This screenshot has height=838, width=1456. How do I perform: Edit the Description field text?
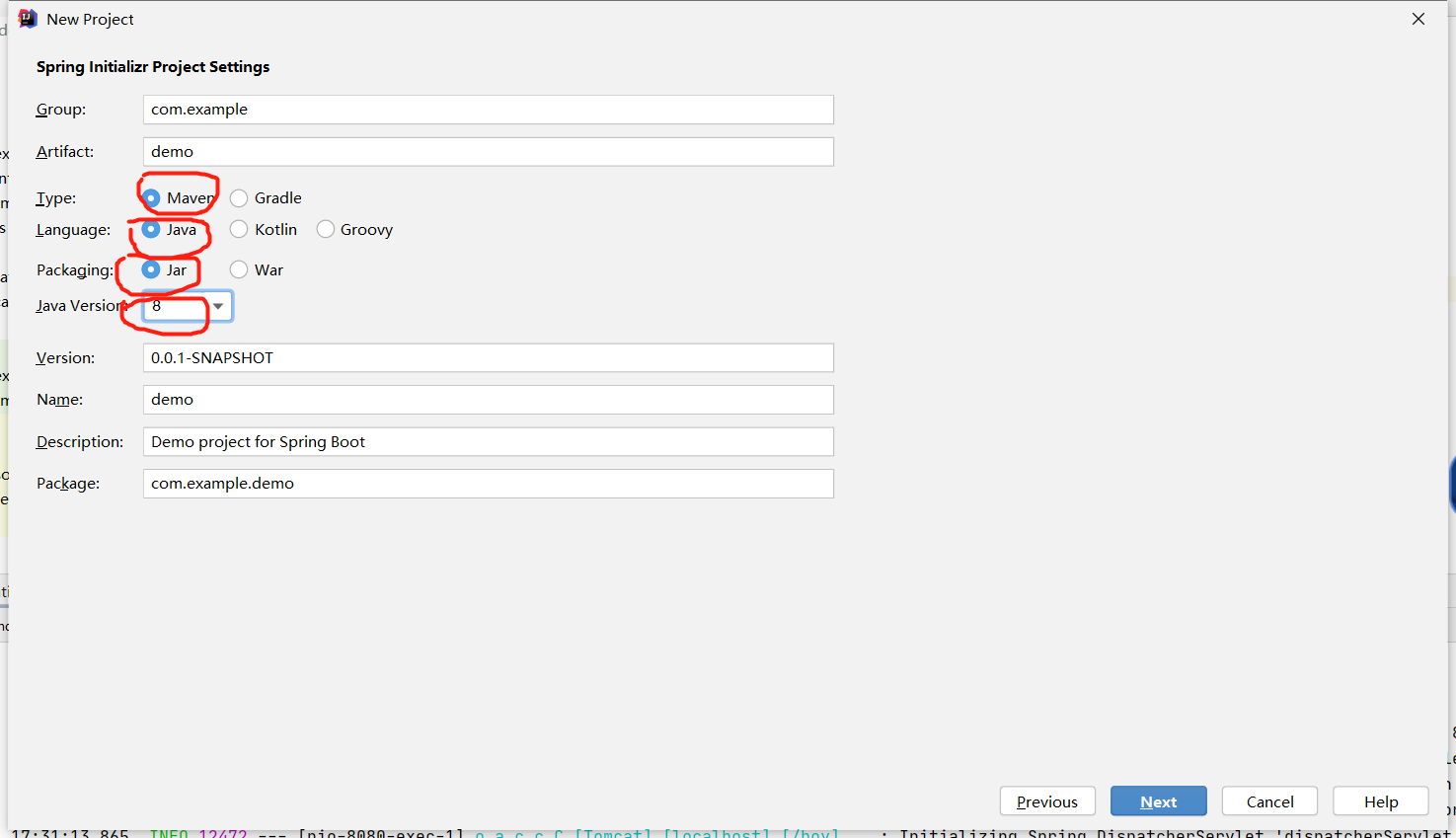[x=489, y=442]
